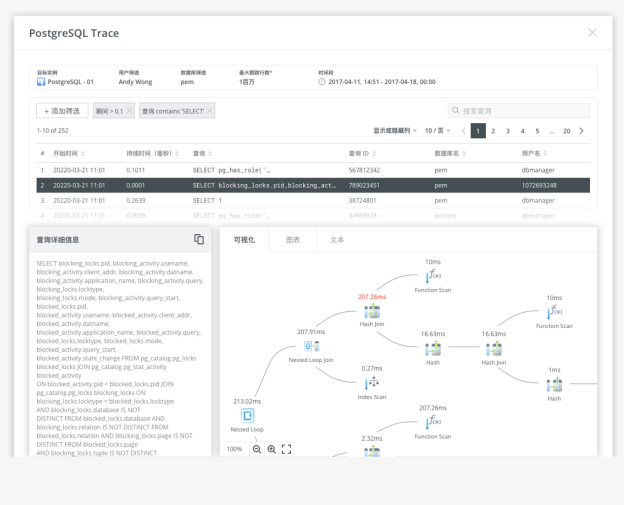Zoom out the plan diagram
This screenshot has height=505, width=624.
point(257,449)
